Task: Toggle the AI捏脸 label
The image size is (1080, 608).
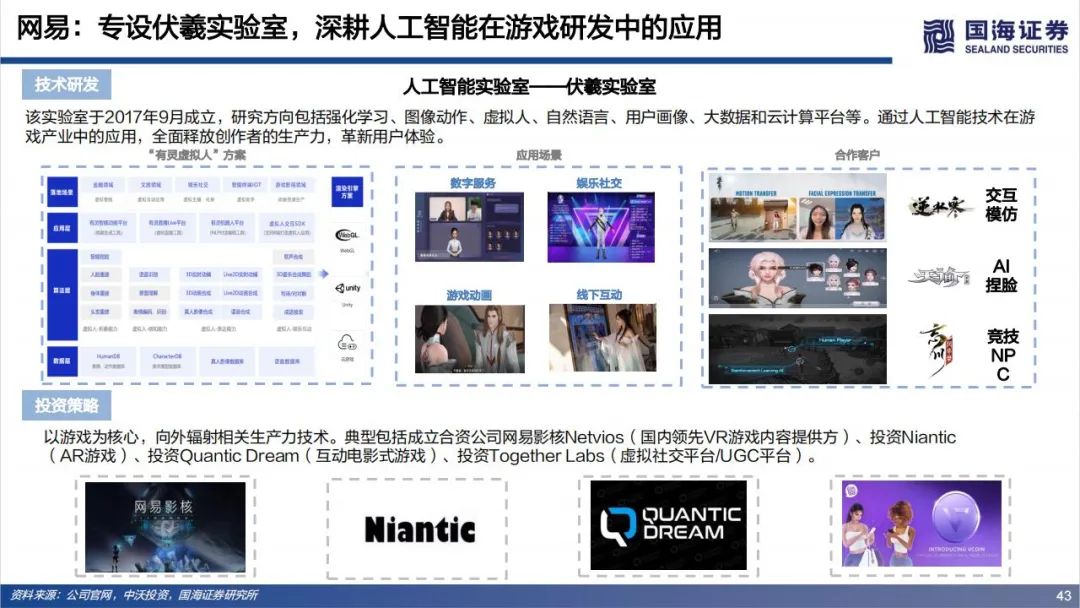Action: pyautogui.click(x=1003, y=275)
